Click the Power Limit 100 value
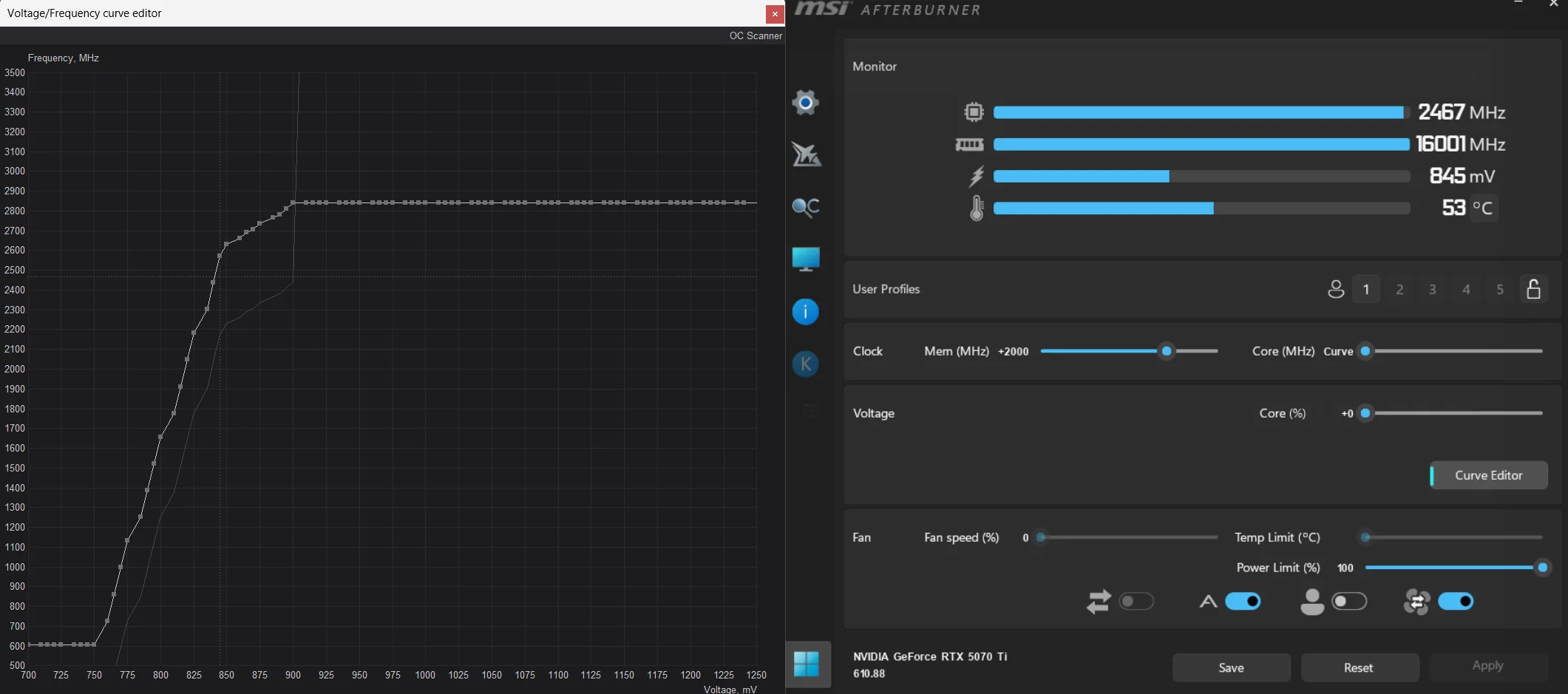 (1345, 568)
